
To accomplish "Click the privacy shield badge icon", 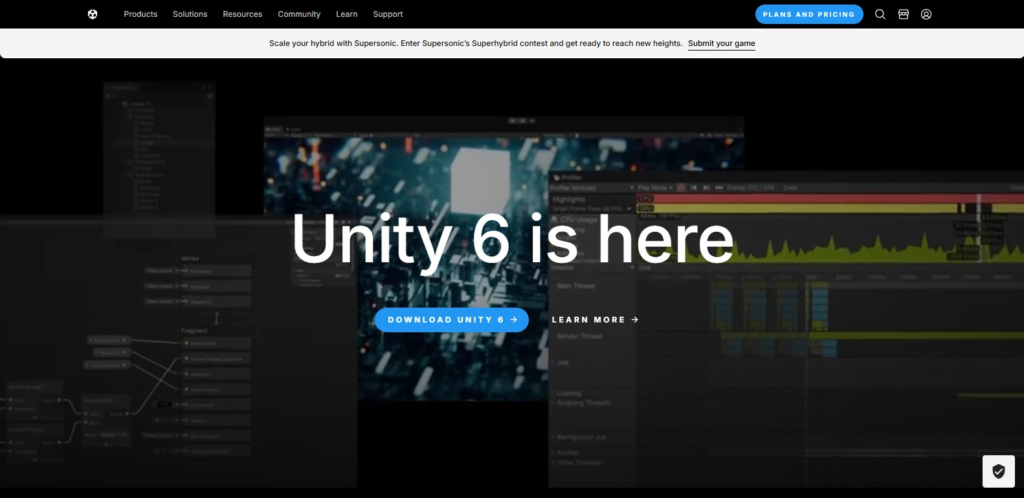I will point(999,471).
